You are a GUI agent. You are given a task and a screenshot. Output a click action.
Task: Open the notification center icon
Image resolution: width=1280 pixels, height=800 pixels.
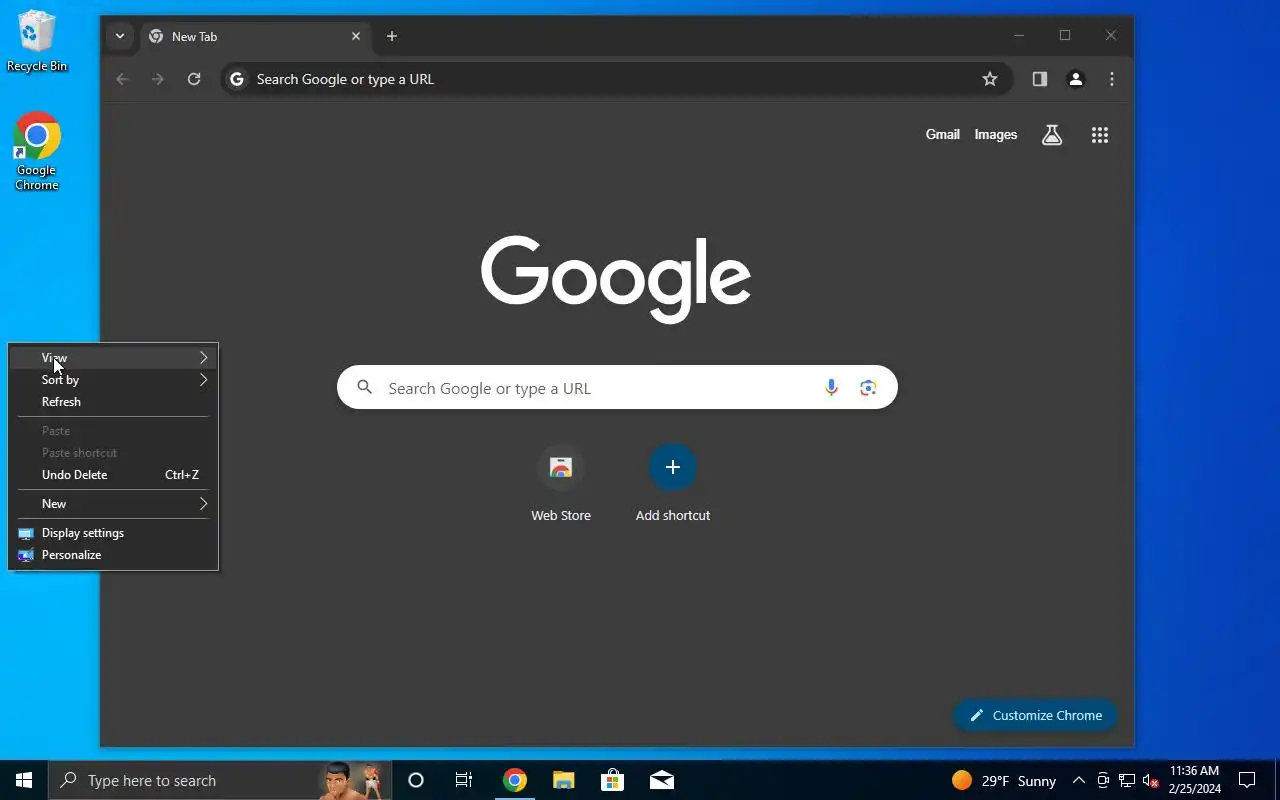point(1247,780)
